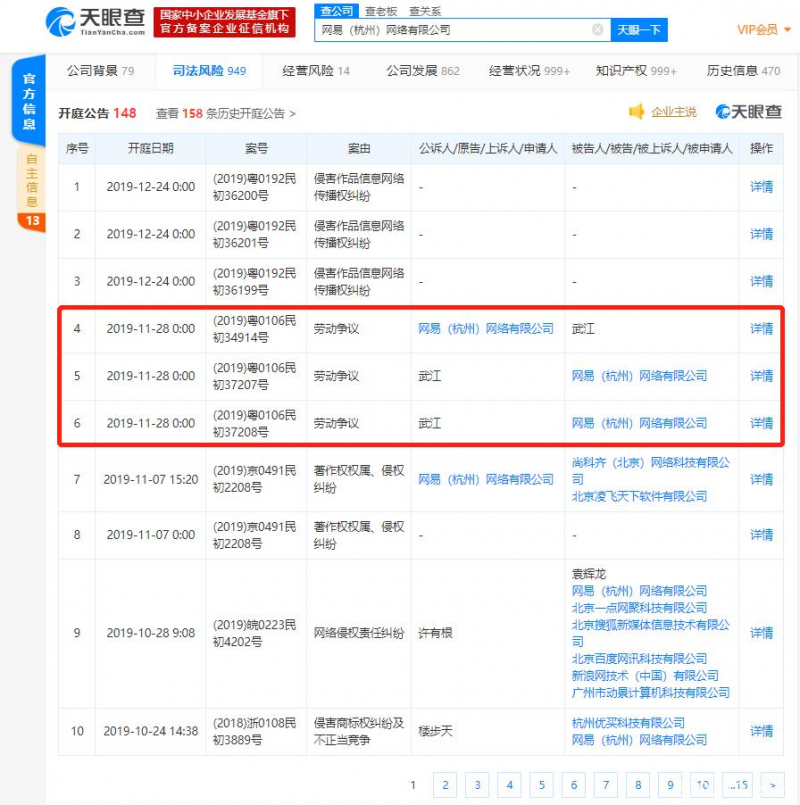
Task: Open the 经营风险 14 tab
Action: point(316,71)
